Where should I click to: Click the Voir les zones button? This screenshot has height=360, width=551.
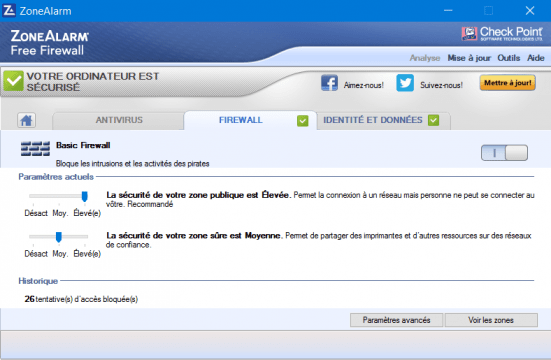tap(491, 320)
